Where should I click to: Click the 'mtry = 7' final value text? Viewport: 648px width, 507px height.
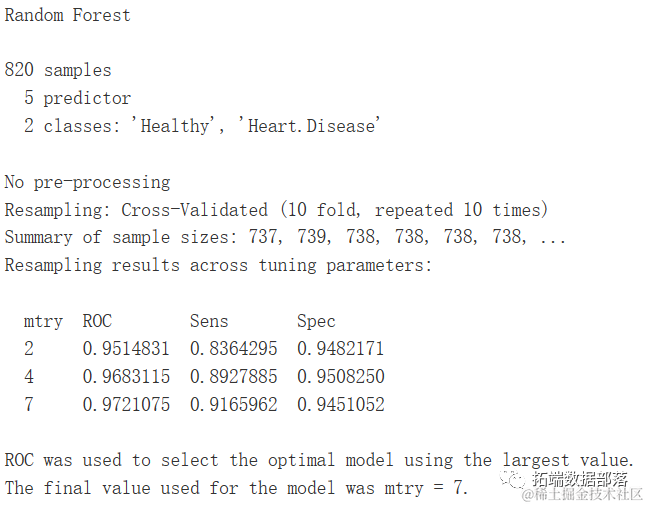tap(426, 488)
